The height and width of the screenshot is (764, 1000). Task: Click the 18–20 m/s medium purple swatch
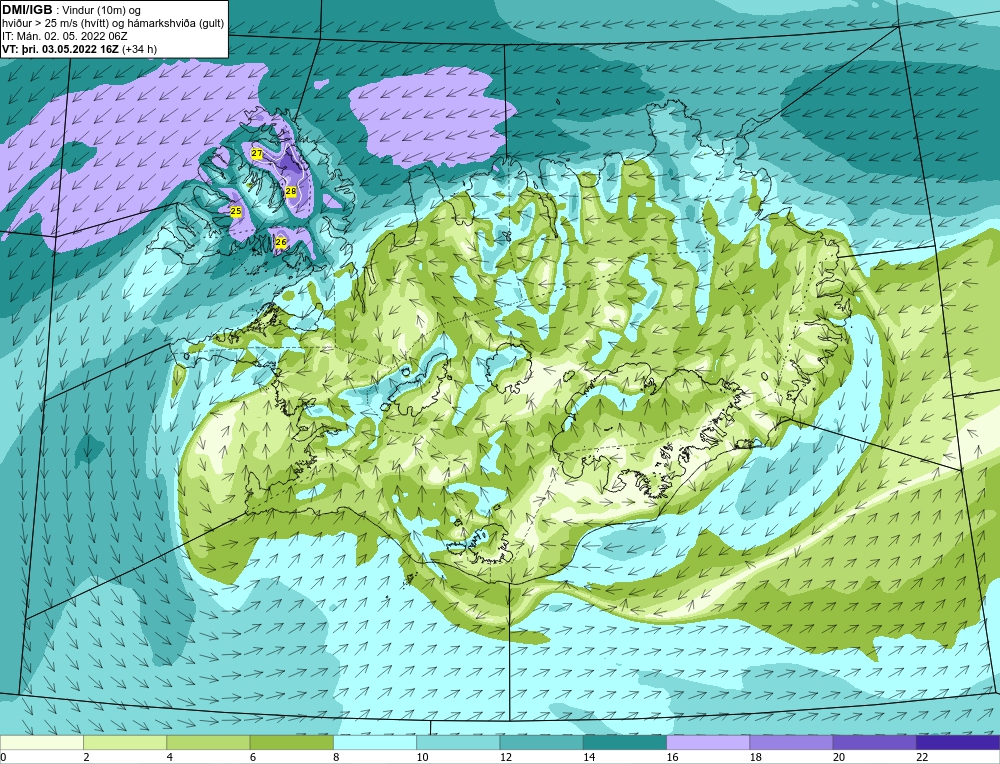791,742
